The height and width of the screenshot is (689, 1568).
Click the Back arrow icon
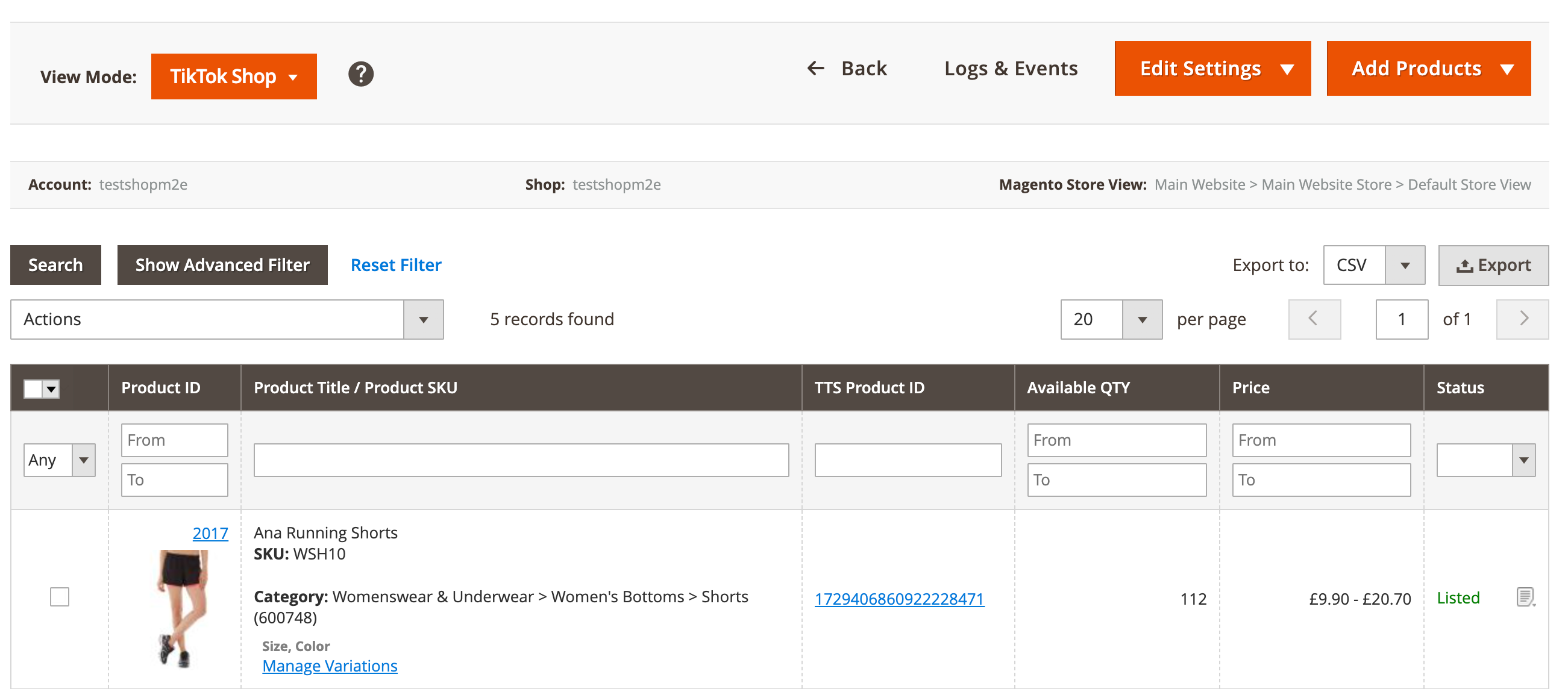(815, 69)
